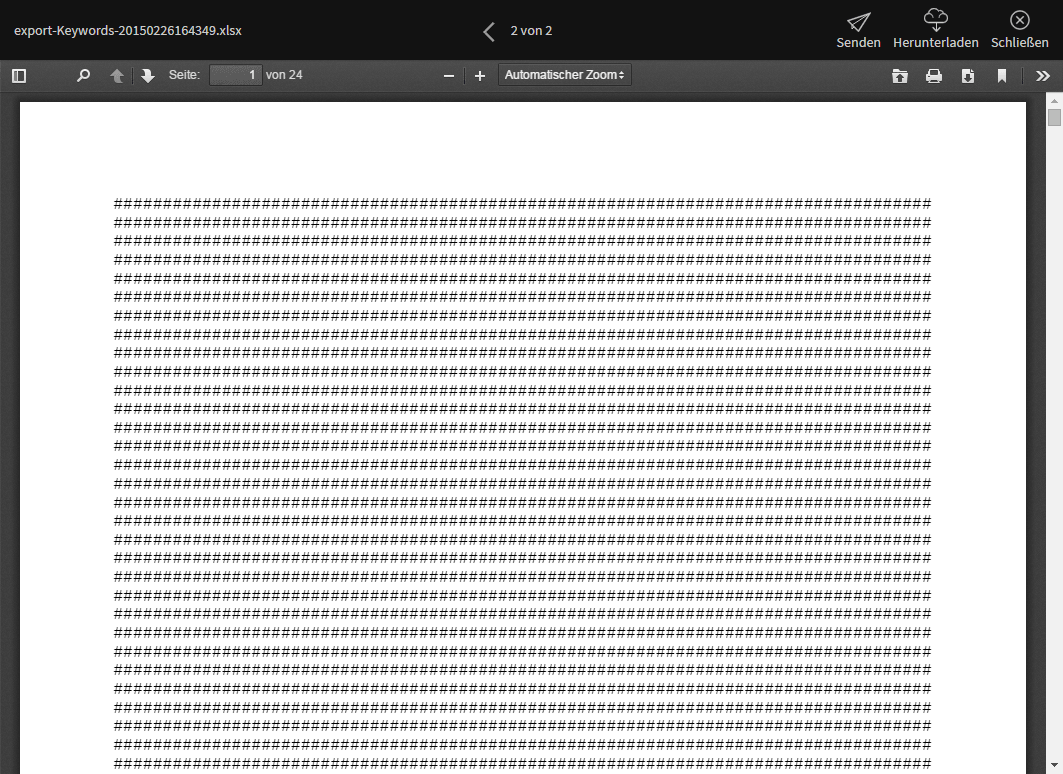Viewport: 1063px width, 774px height.
Task: Print the document
Action: 934,76
